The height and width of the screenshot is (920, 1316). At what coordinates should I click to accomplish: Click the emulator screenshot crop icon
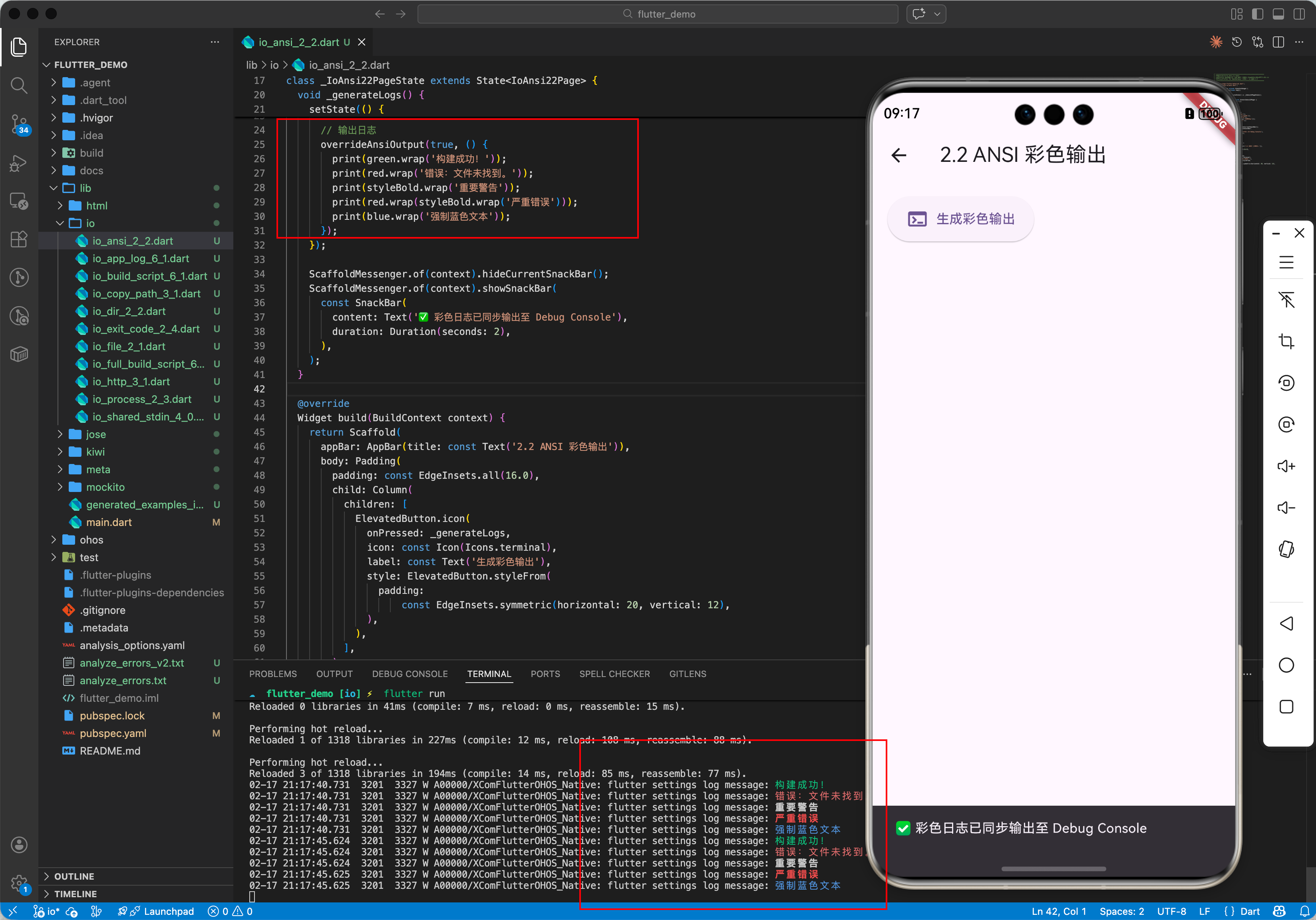(1286, 341)
